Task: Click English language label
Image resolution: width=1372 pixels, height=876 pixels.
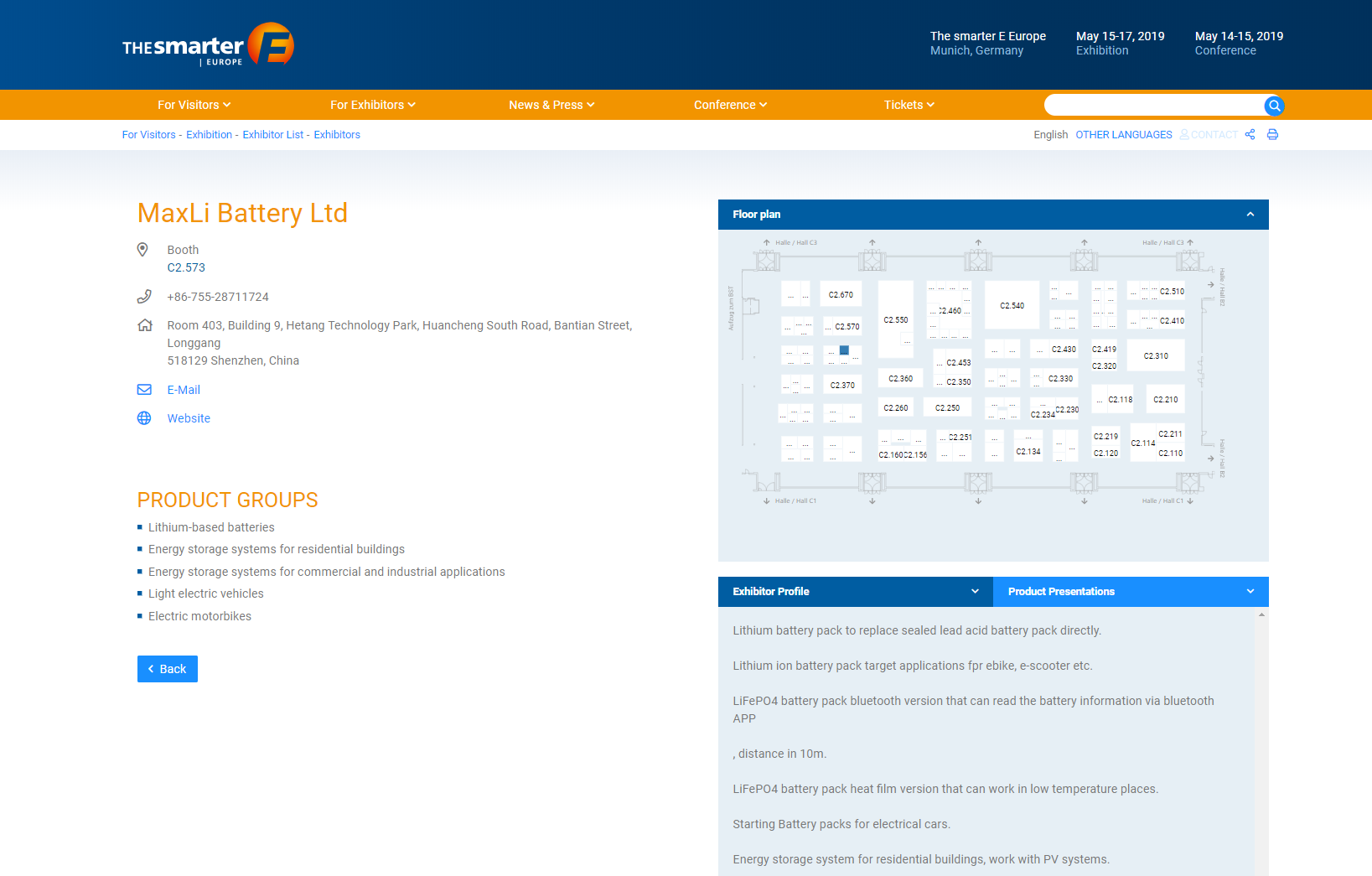Action: tap(1051, 135)
